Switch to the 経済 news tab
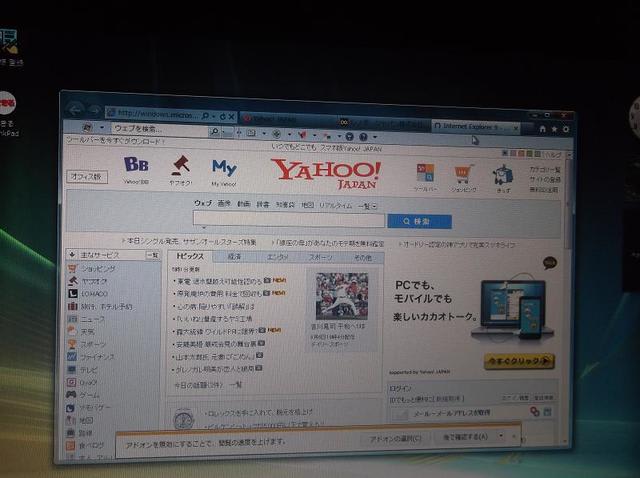Screen dimensions: 640x478 coord(234,257)
